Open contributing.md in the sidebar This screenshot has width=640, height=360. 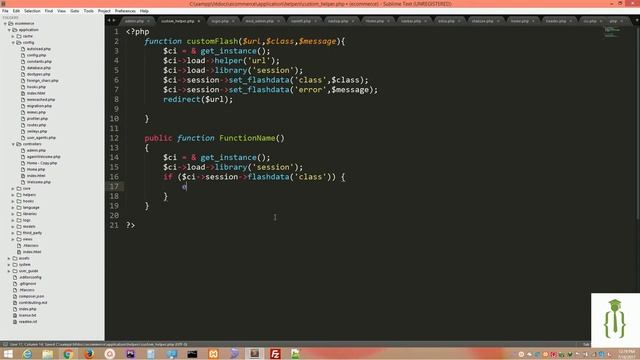pyautogui.click(x=33, y=303)
